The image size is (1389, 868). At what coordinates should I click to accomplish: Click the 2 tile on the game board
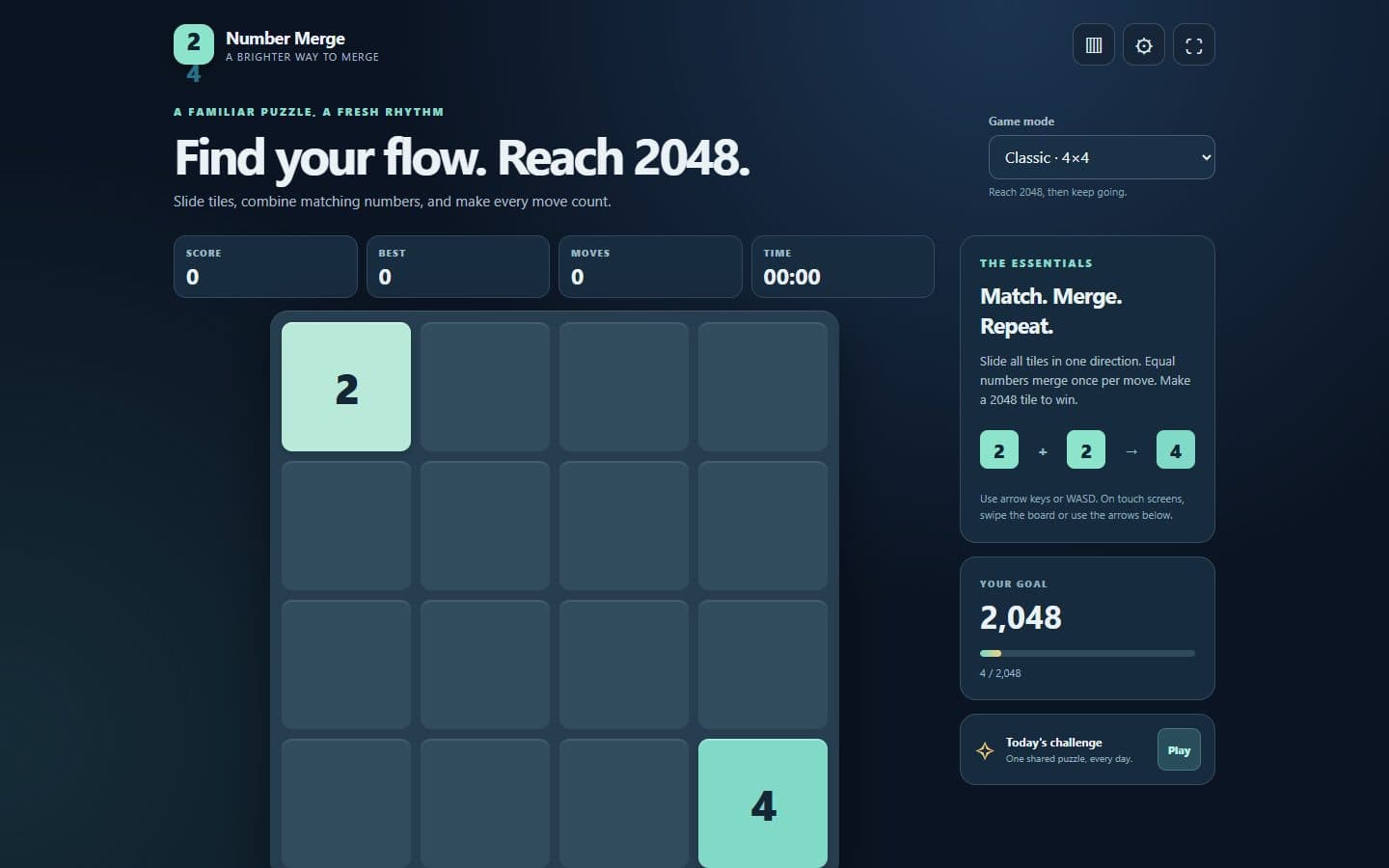click(x=346, y=387)
